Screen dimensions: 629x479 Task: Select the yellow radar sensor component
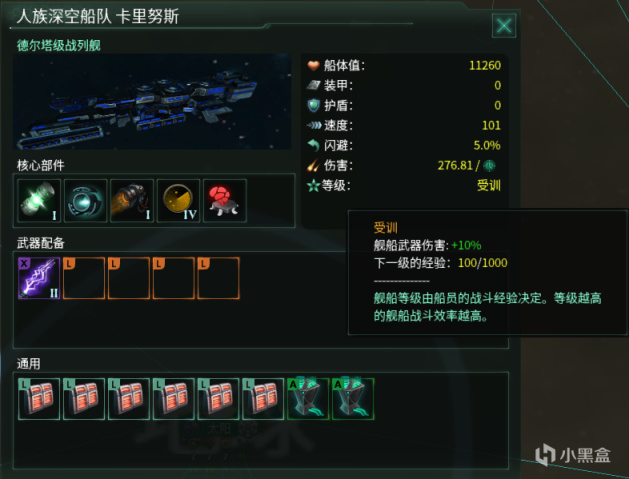coord(179,201)
